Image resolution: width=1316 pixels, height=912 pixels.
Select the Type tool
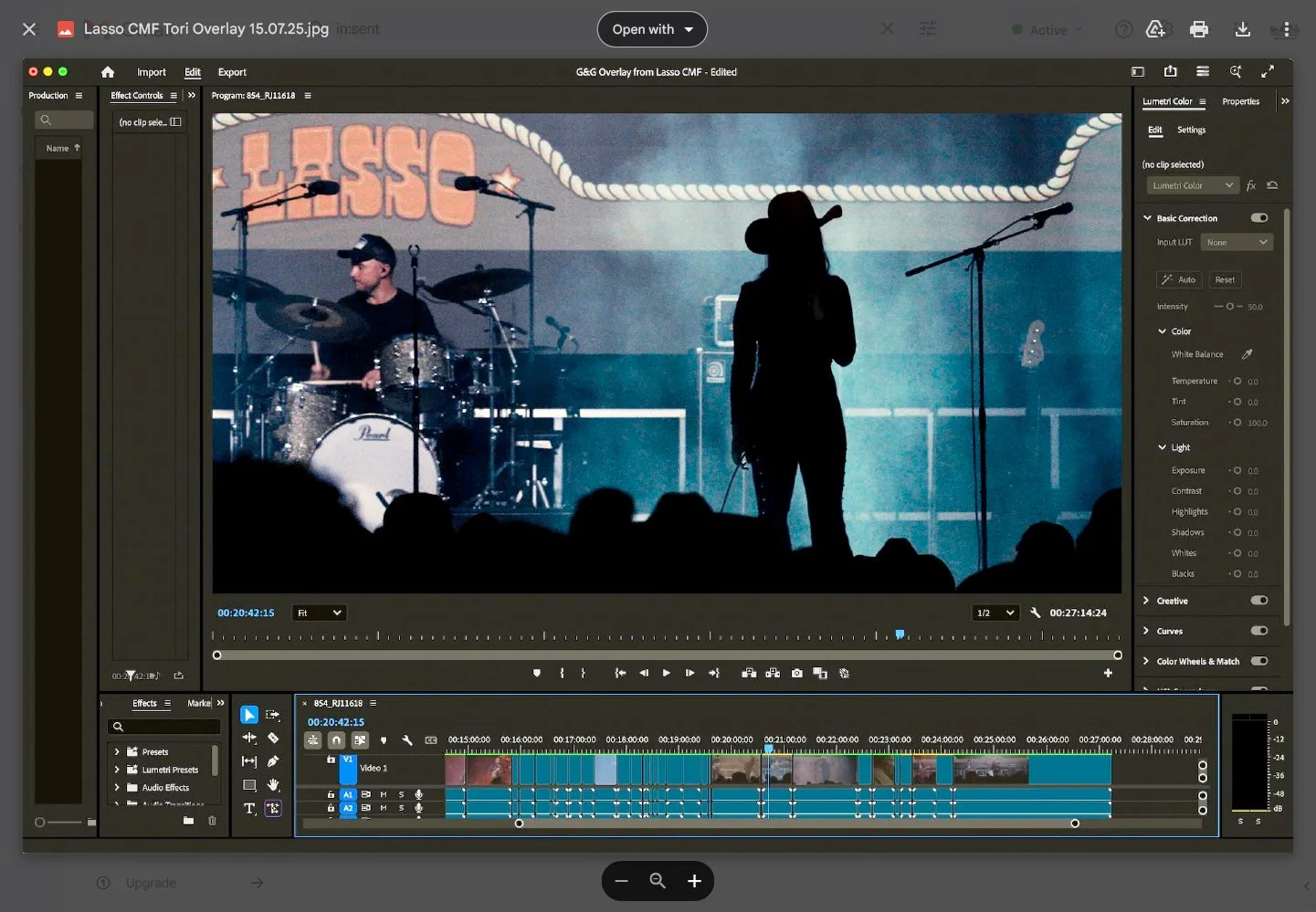[248, 809]
